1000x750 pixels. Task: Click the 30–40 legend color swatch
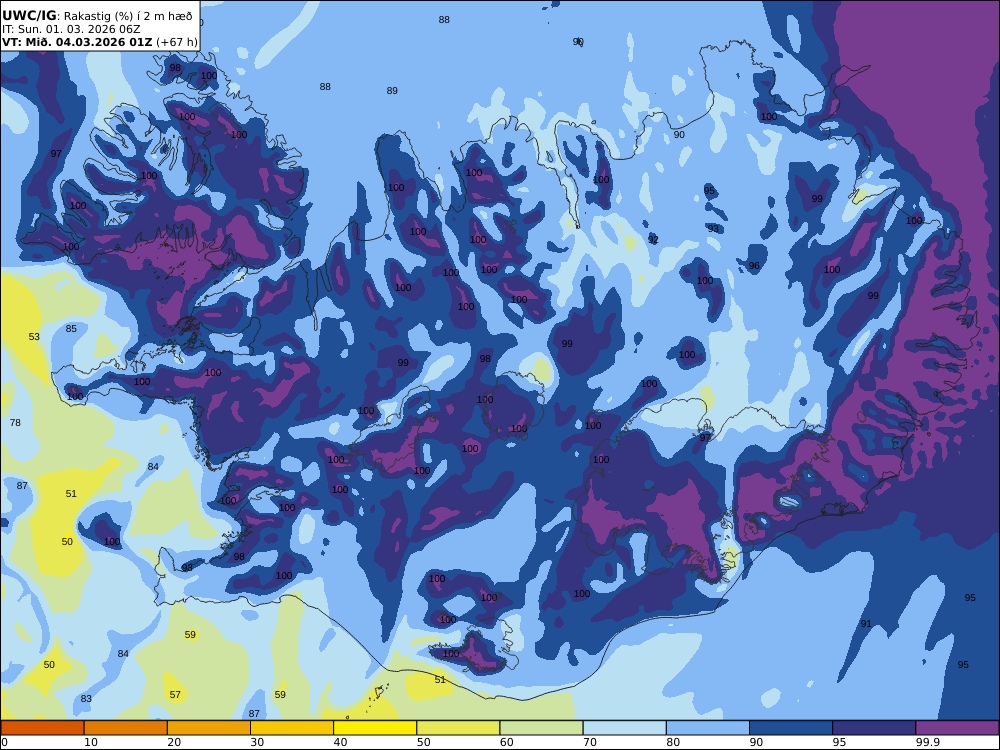[x=292, y=728]
